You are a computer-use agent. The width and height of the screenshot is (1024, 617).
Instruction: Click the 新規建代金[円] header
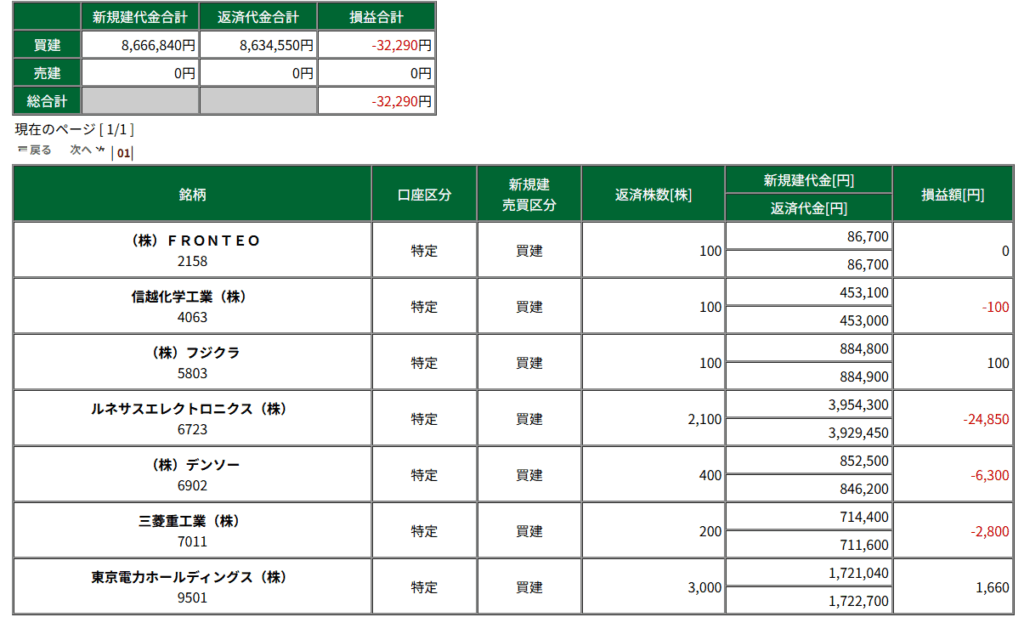(x=808, y=180)
